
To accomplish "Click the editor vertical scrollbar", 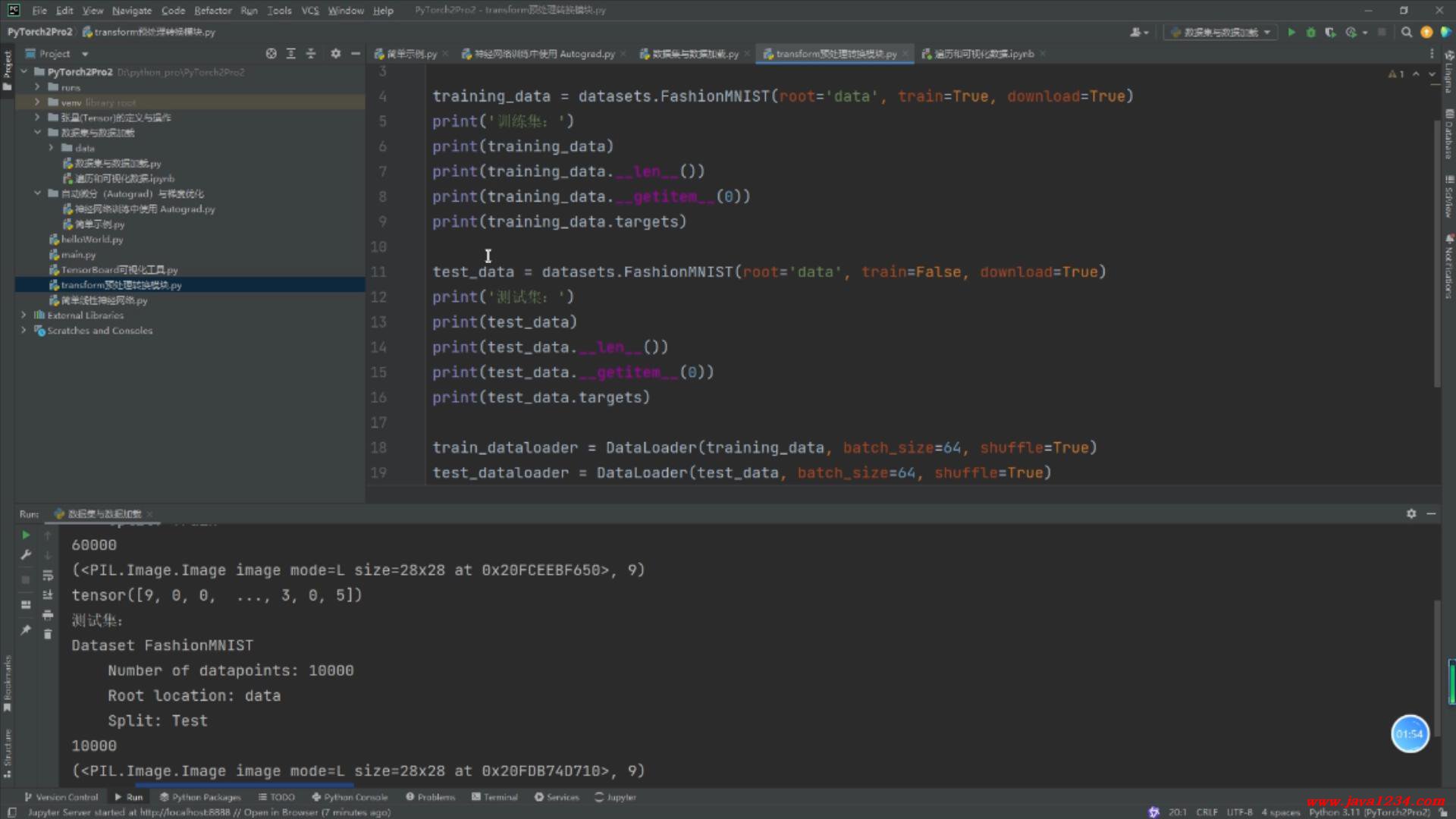I will point(1436,250).
